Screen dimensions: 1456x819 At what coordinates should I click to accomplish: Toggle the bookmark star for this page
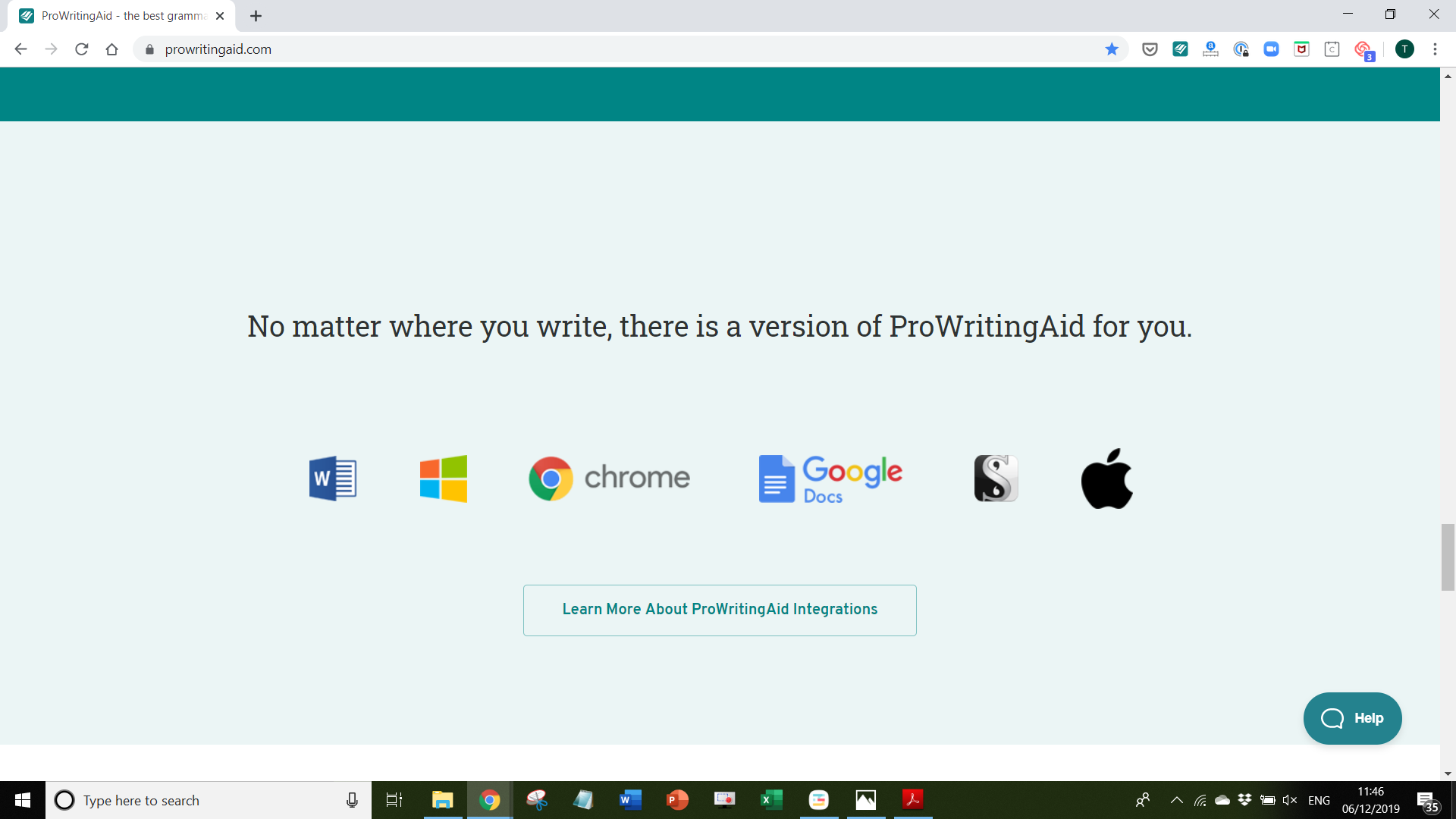coord(1112,49)
